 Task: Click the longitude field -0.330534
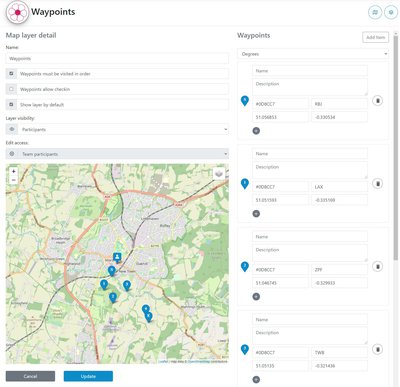(x=339, y=117)
